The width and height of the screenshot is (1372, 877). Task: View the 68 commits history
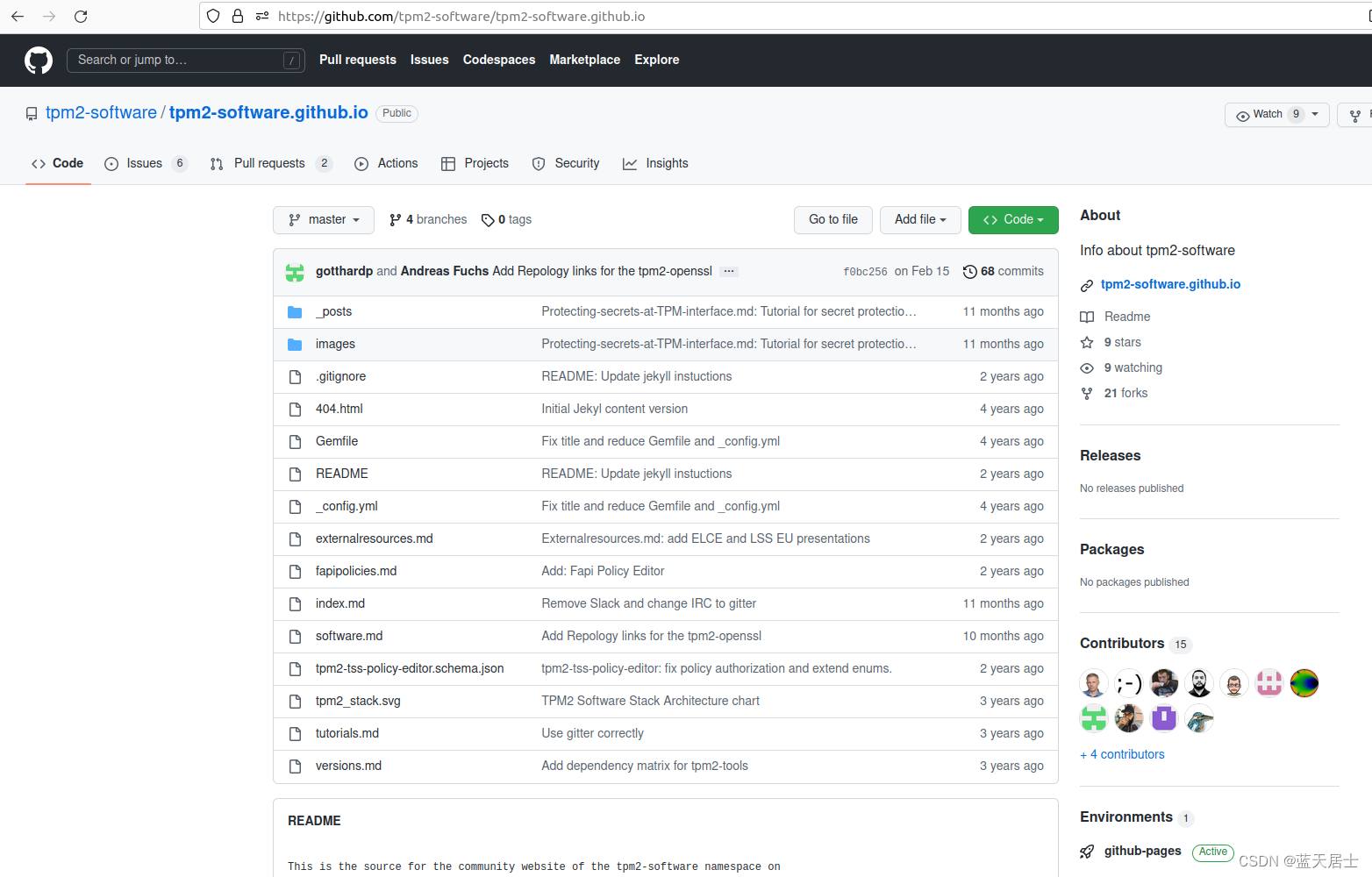point(1004,272)
